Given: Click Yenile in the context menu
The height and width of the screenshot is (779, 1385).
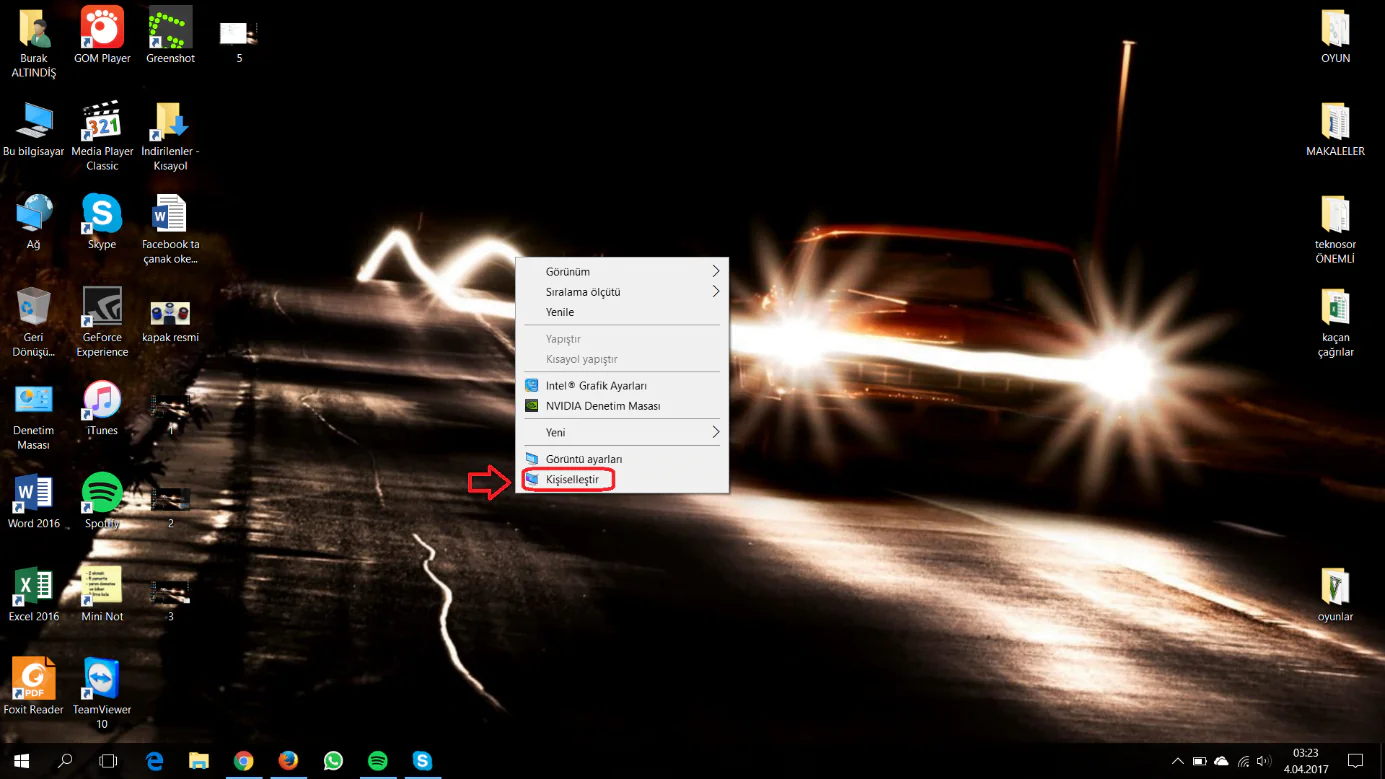Looking at the screenshot, I should tap(560, 312).
